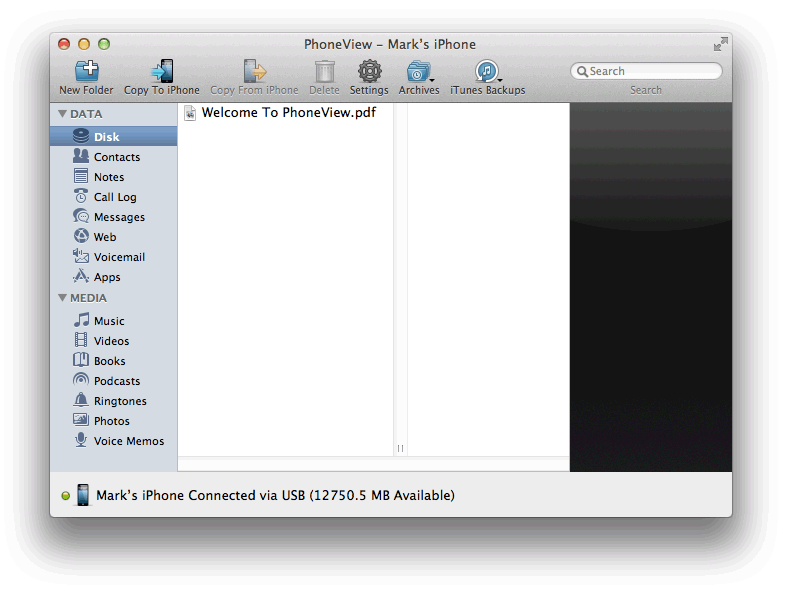Screen dimensions: 785x592
Task: Select Podcasts in the sidebar
Action: coord(116,381)
